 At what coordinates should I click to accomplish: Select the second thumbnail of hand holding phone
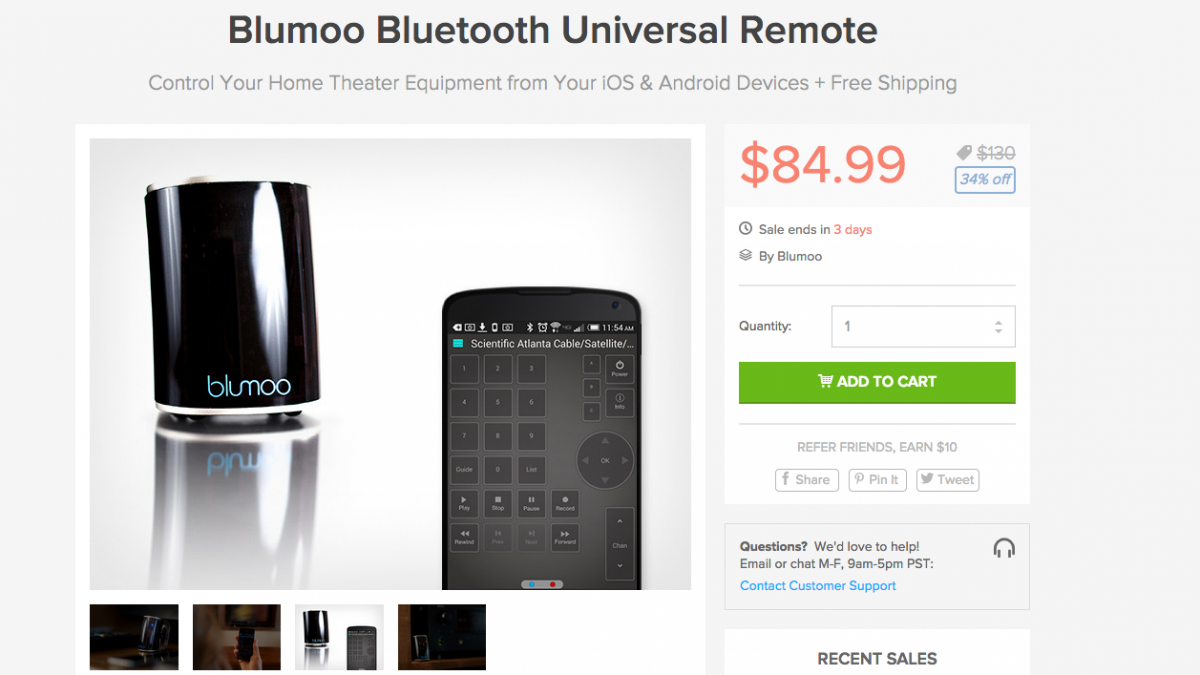click(237, 637)
